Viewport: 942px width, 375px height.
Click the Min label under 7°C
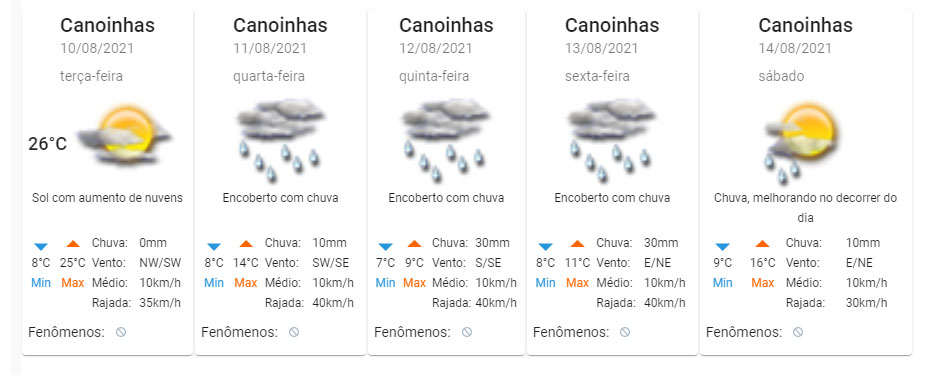[x=386, y=282]
